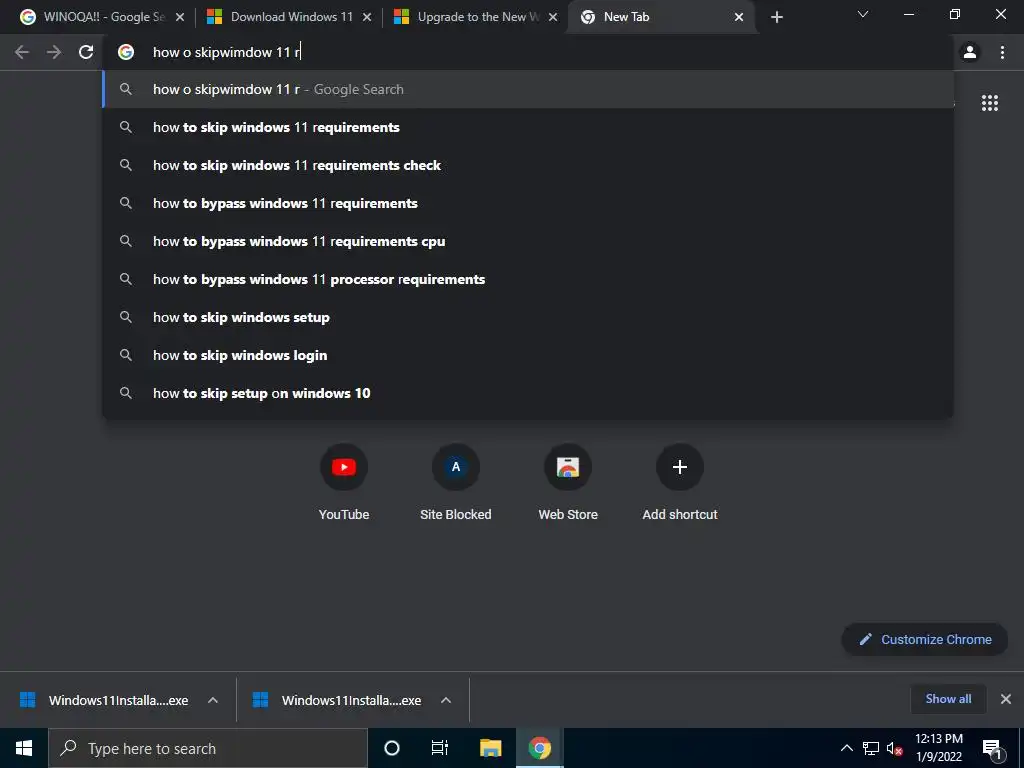Open the Chrome three-dot menu
The width and height of the screenshot is (1024, 768).
point(1002,52)
